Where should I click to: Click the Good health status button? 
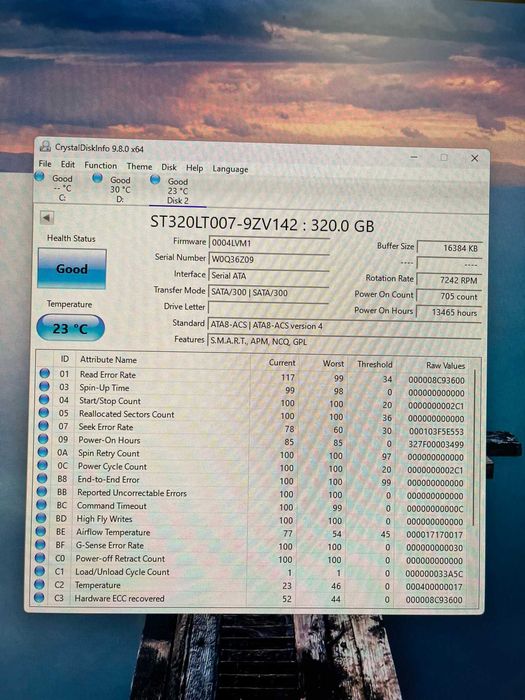pos(72,269)
